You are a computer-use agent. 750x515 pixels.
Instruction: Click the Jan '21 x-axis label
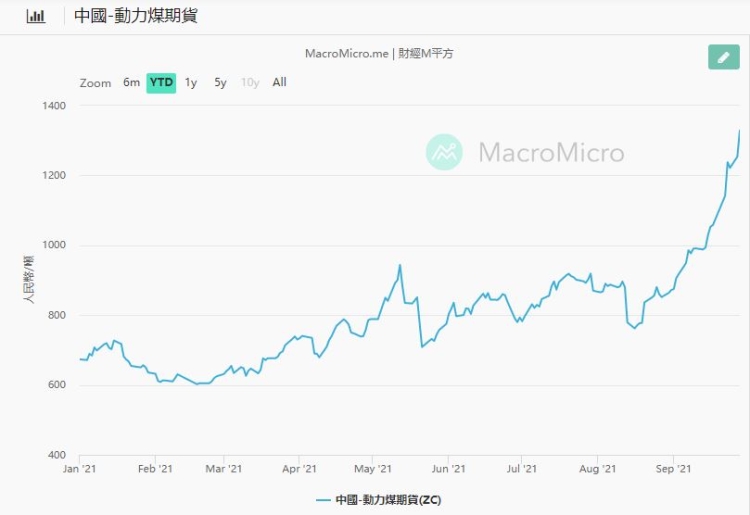coord(79,468)
